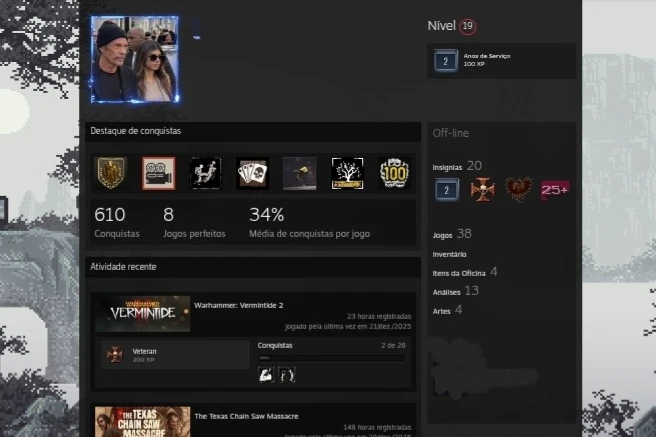Open The Texas Chain Saw Massacre thumbnail
656x437 pixels.
pyautogui.click(x=142, y=421)
